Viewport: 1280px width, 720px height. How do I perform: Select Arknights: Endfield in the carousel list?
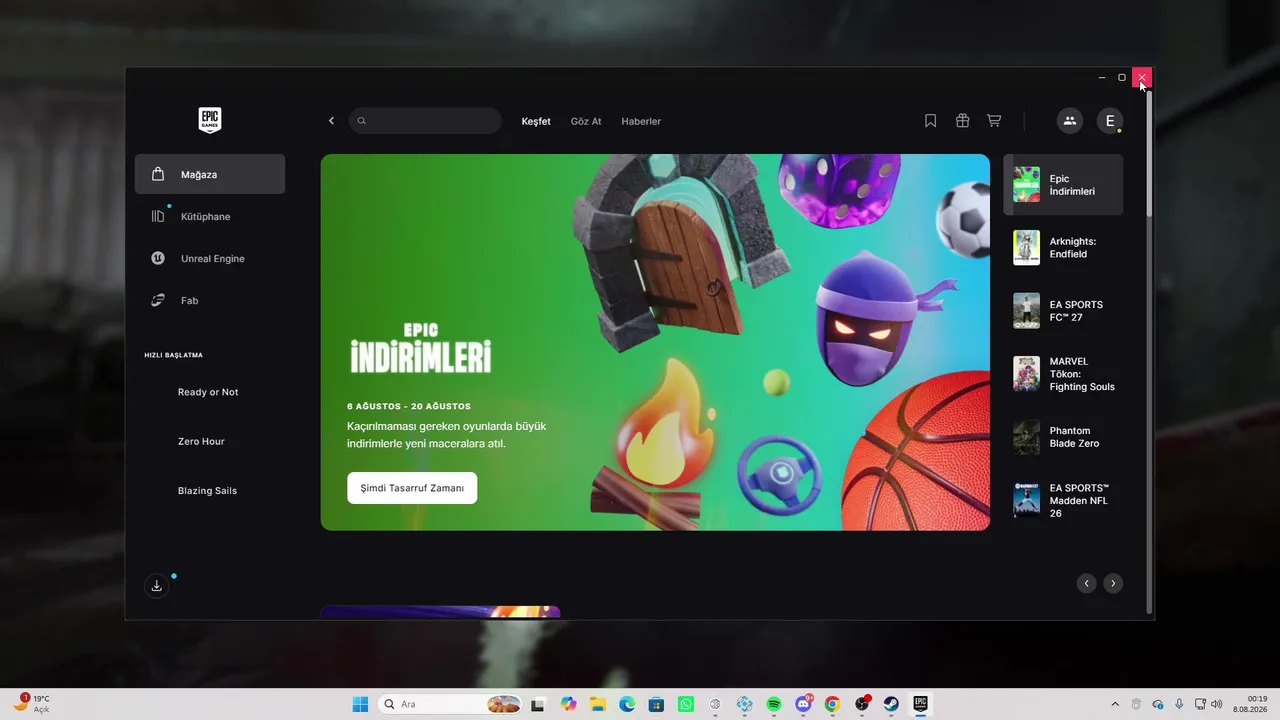click(1063, 248)
